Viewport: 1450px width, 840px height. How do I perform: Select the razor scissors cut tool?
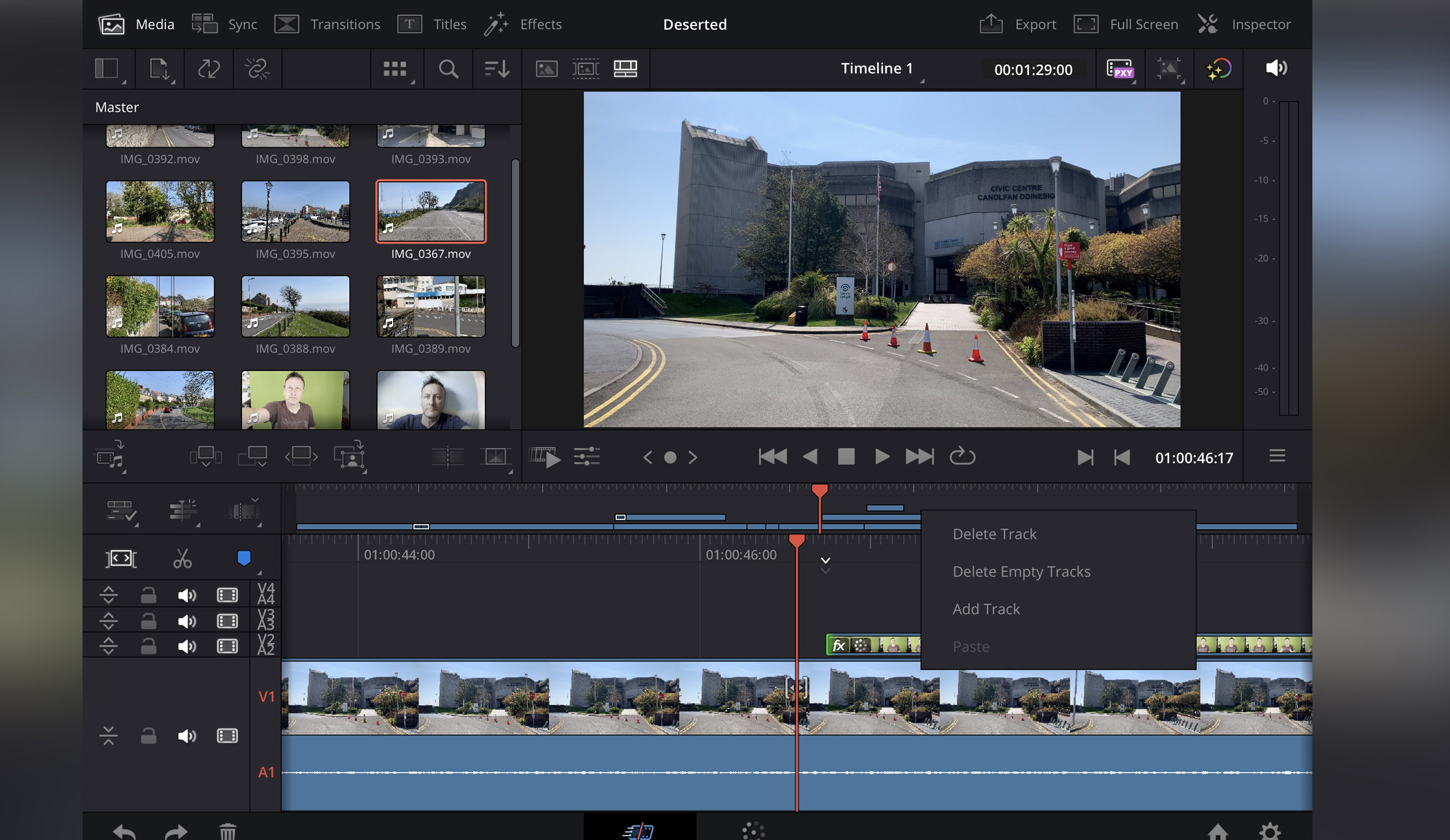(182, 558)
